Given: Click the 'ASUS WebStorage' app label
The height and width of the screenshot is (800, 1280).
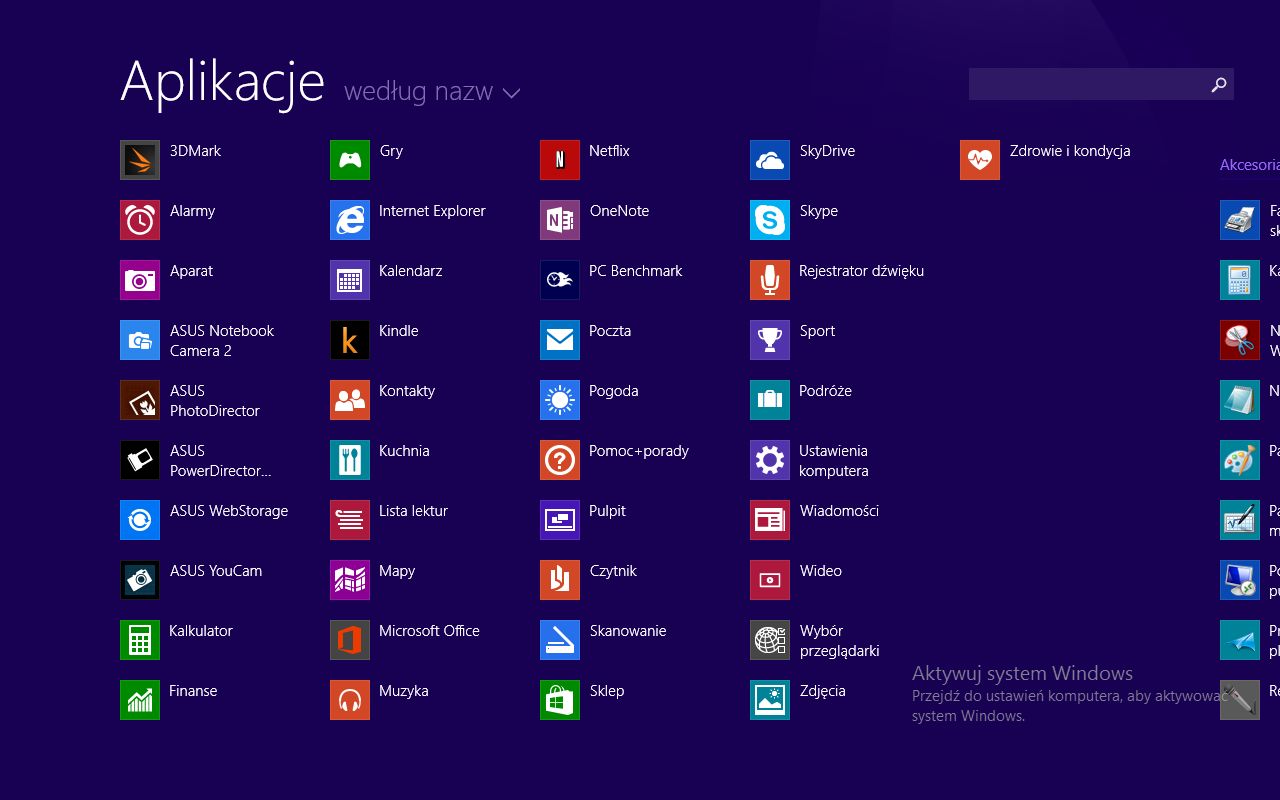Looking at the screenshot, I should click(x=229, y=511).
